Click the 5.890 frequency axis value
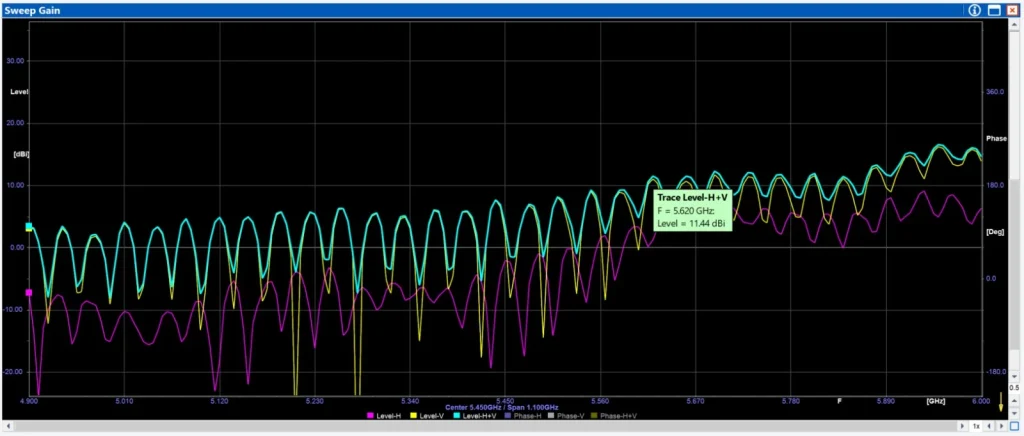The height and width of the screenshot is (436, 1024). 886,401
